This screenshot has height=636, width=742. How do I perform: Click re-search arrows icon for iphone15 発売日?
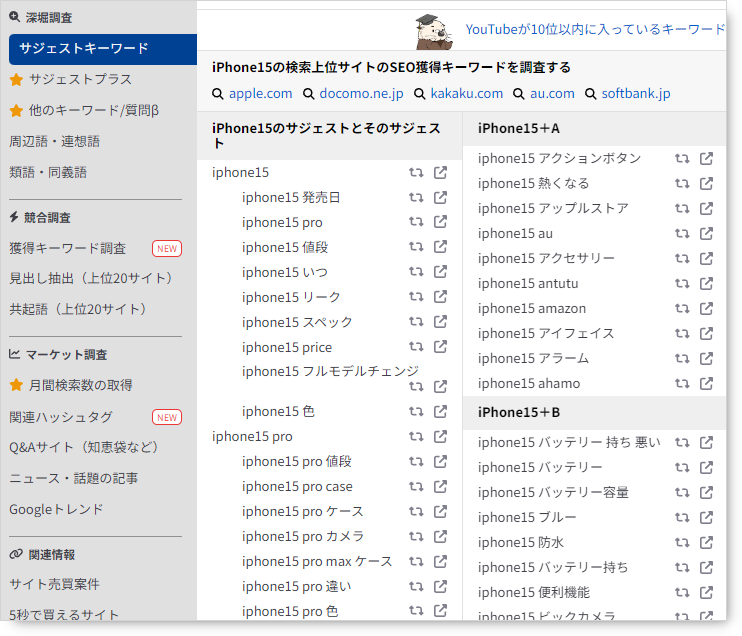coord(416,197)
